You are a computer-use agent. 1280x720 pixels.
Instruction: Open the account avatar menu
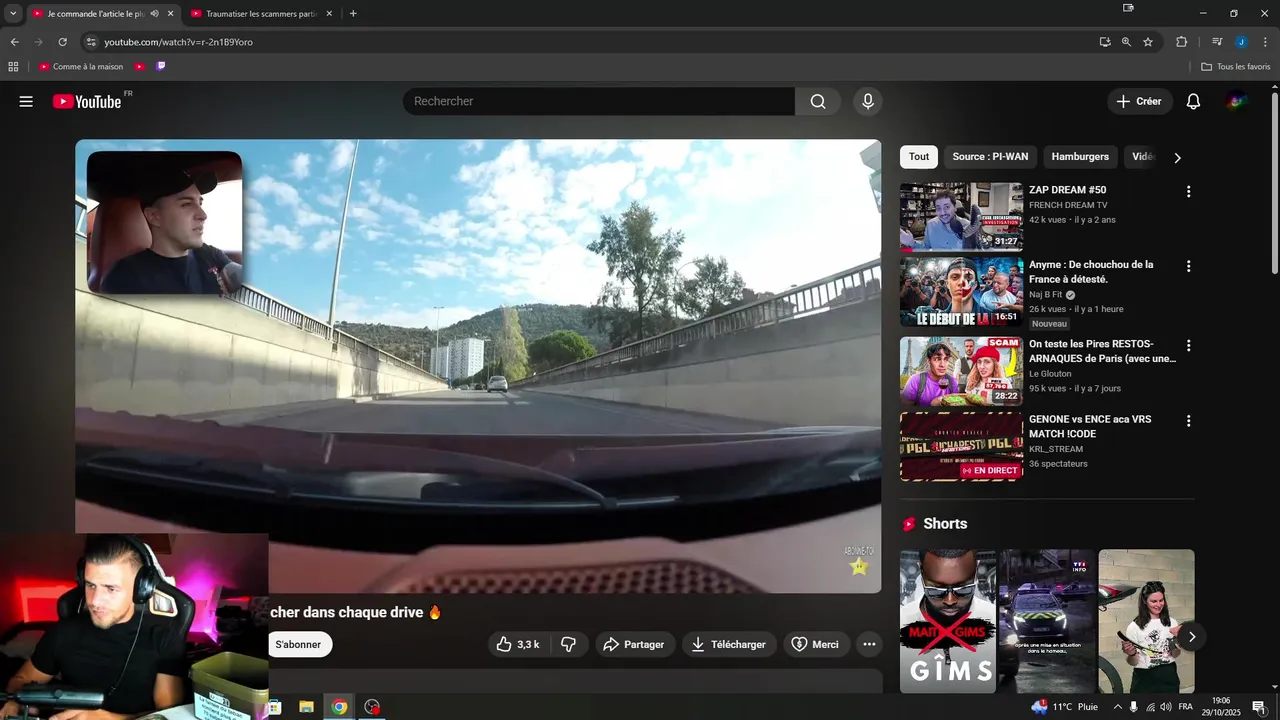pos(1237,101)
